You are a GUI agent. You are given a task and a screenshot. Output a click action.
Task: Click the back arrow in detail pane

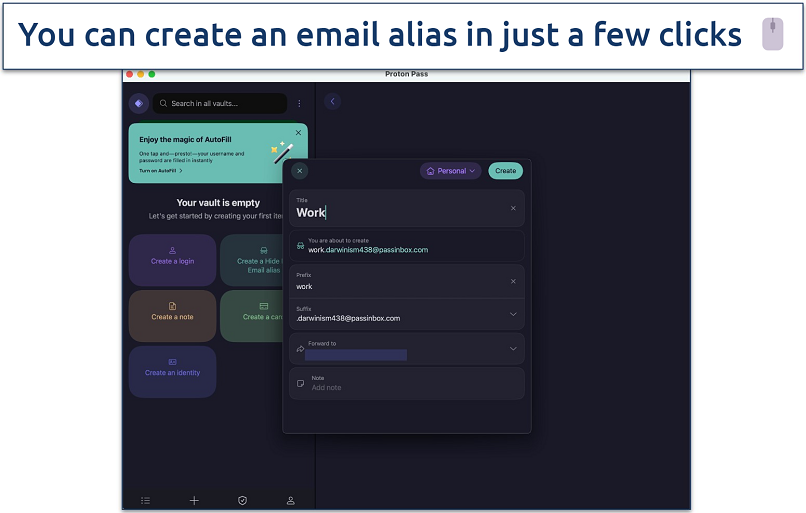[x=333, y=102]
